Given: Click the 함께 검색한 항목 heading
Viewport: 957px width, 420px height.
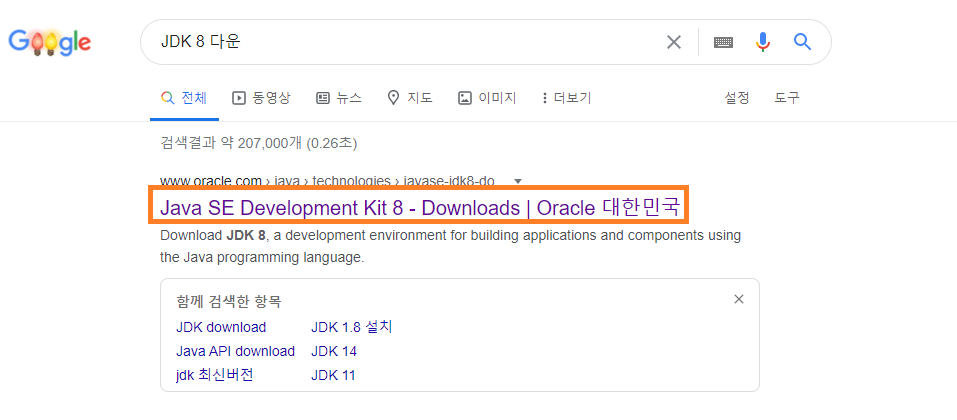Looking at the screenshot, I should [228, 301].
